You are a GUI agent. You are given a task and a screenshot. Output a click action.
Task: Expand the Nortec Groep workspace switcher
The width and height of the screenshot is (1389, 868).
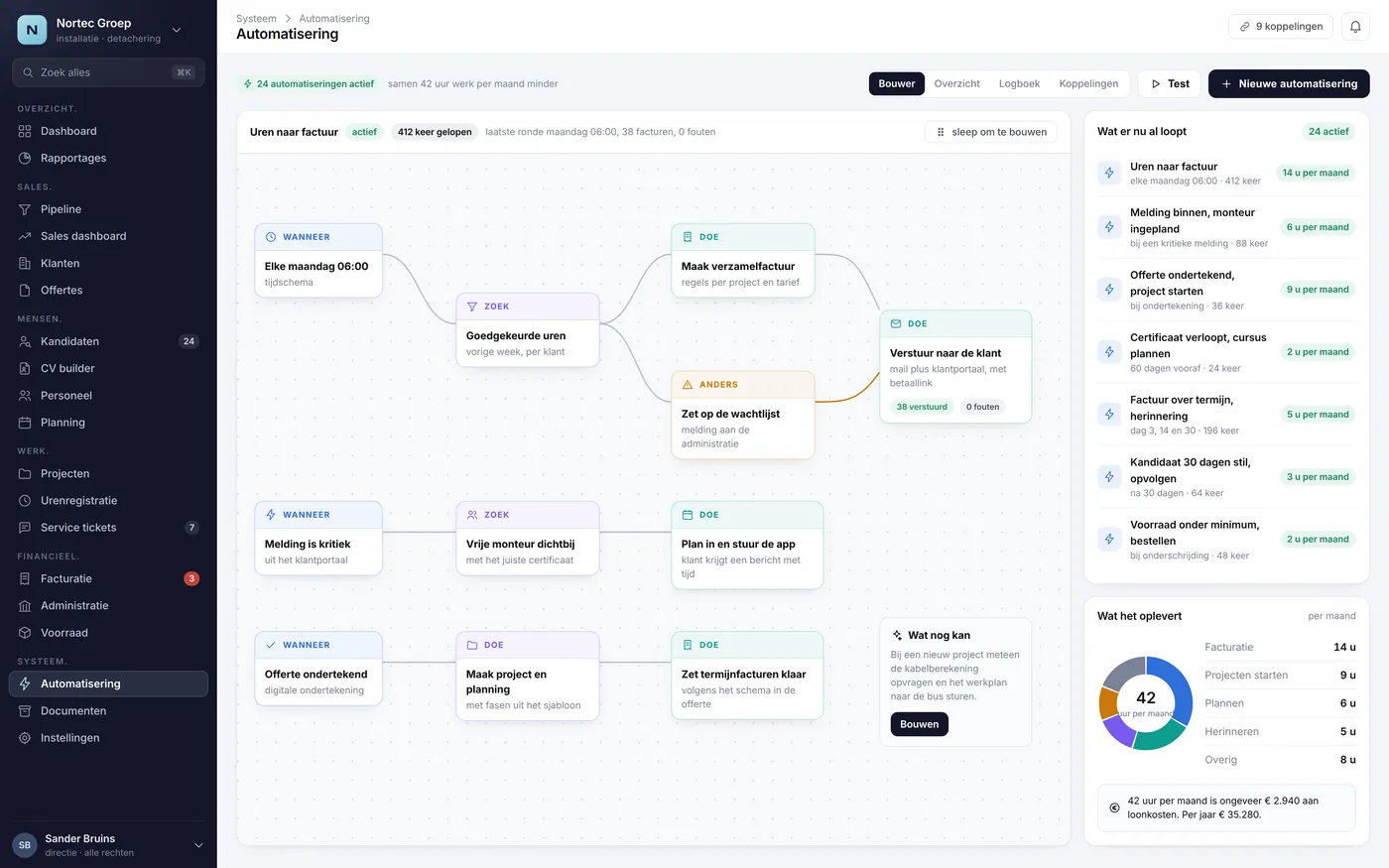click(177, 30)
